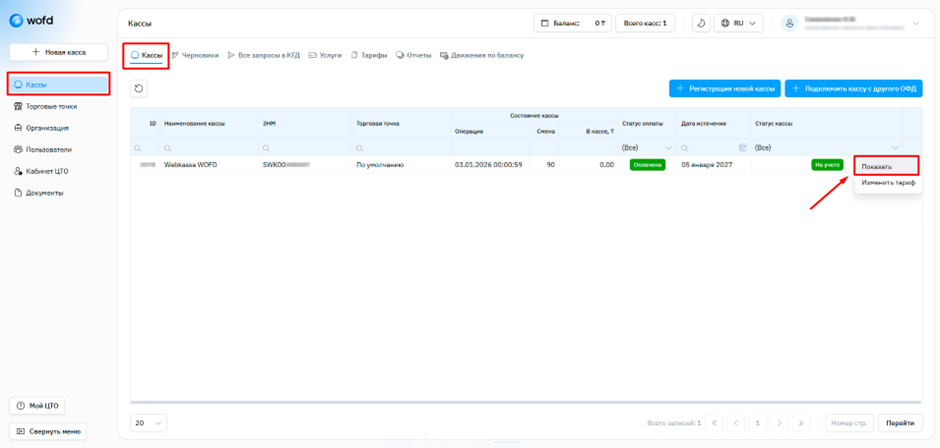
Task: Expand the user account chevron
Action: 915,23
